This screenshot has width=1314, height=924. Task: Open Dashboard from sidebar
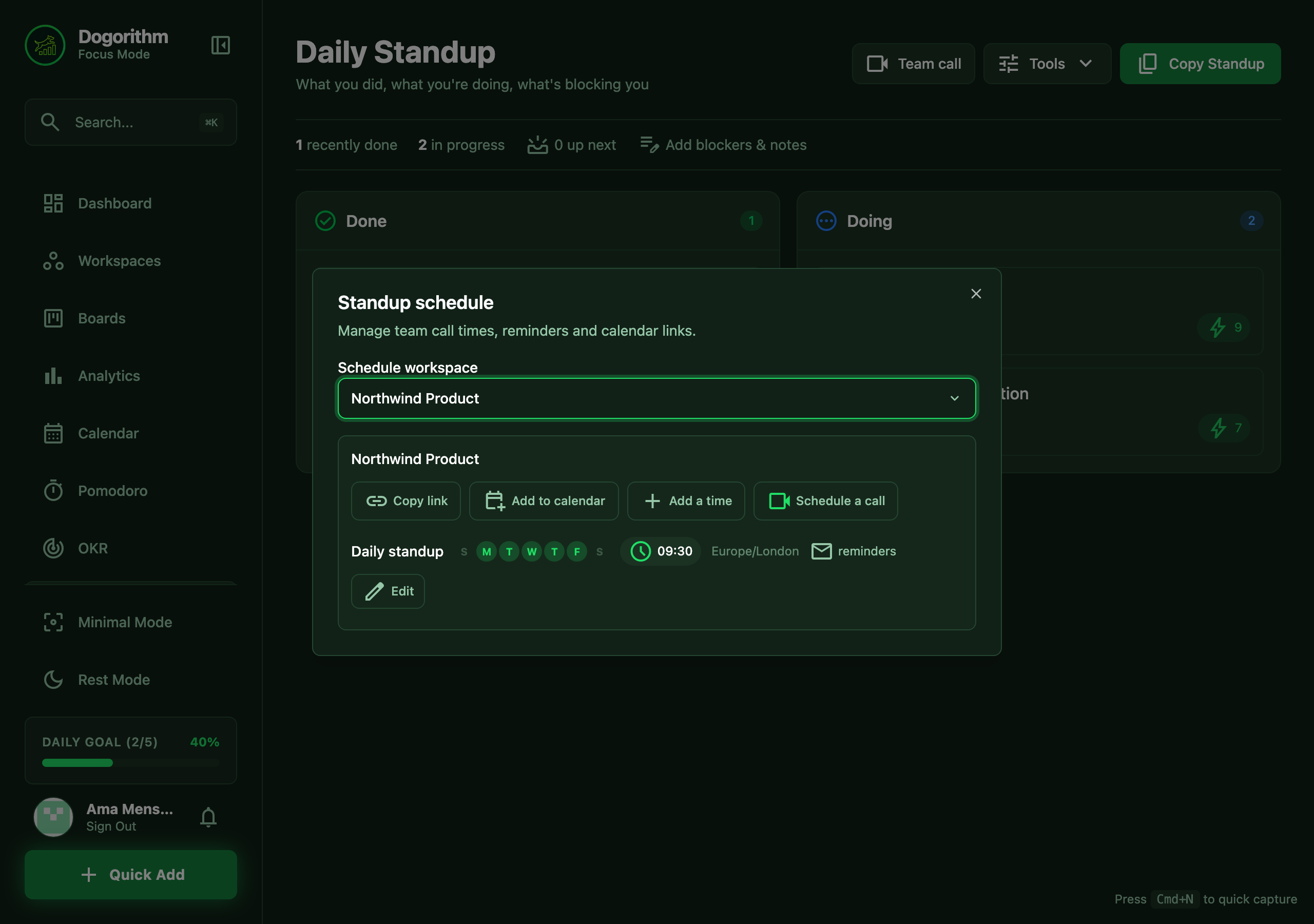(x=131, y=203)
